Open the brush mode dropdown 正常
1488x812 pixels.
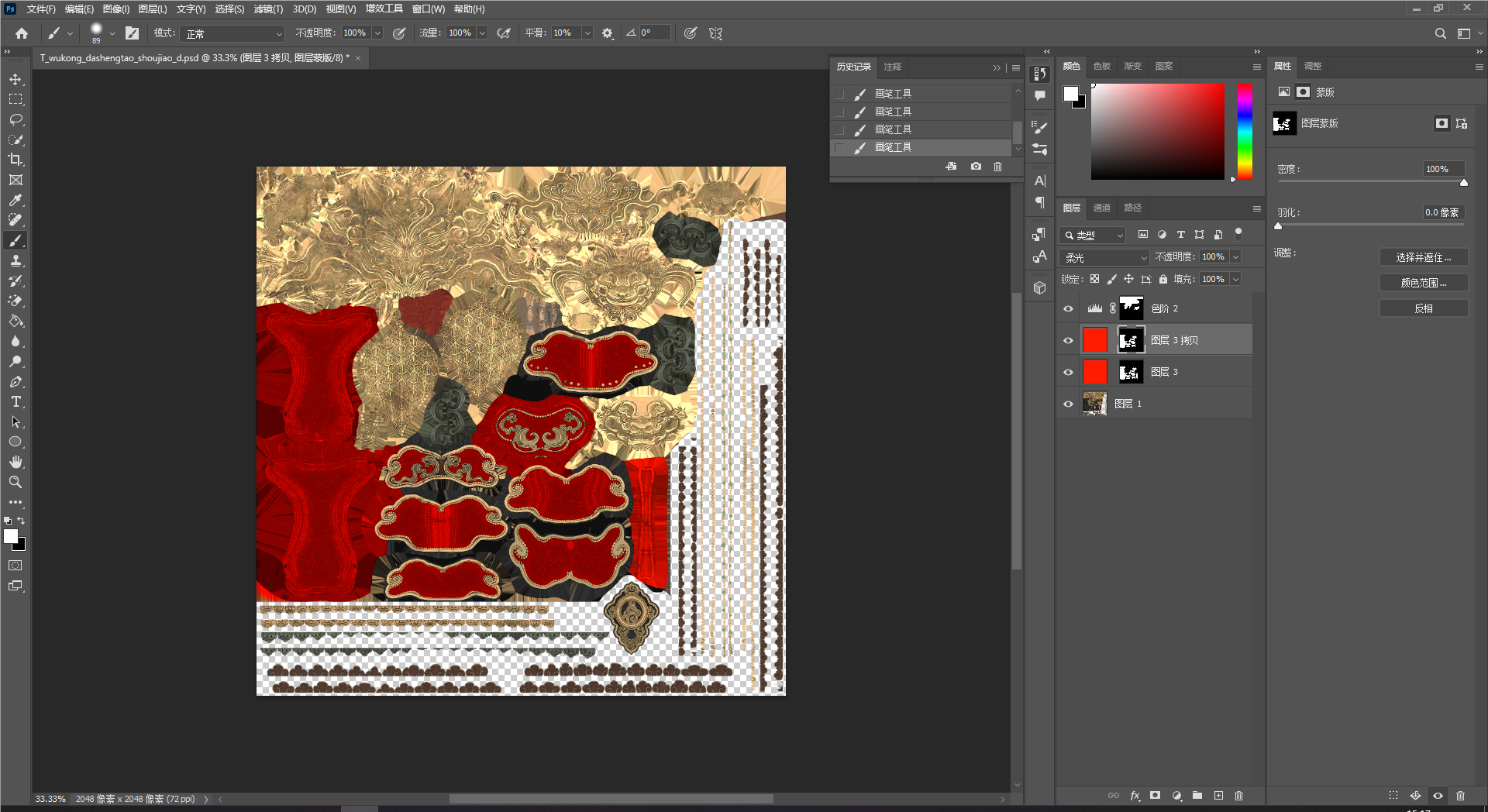click(233, 34)
